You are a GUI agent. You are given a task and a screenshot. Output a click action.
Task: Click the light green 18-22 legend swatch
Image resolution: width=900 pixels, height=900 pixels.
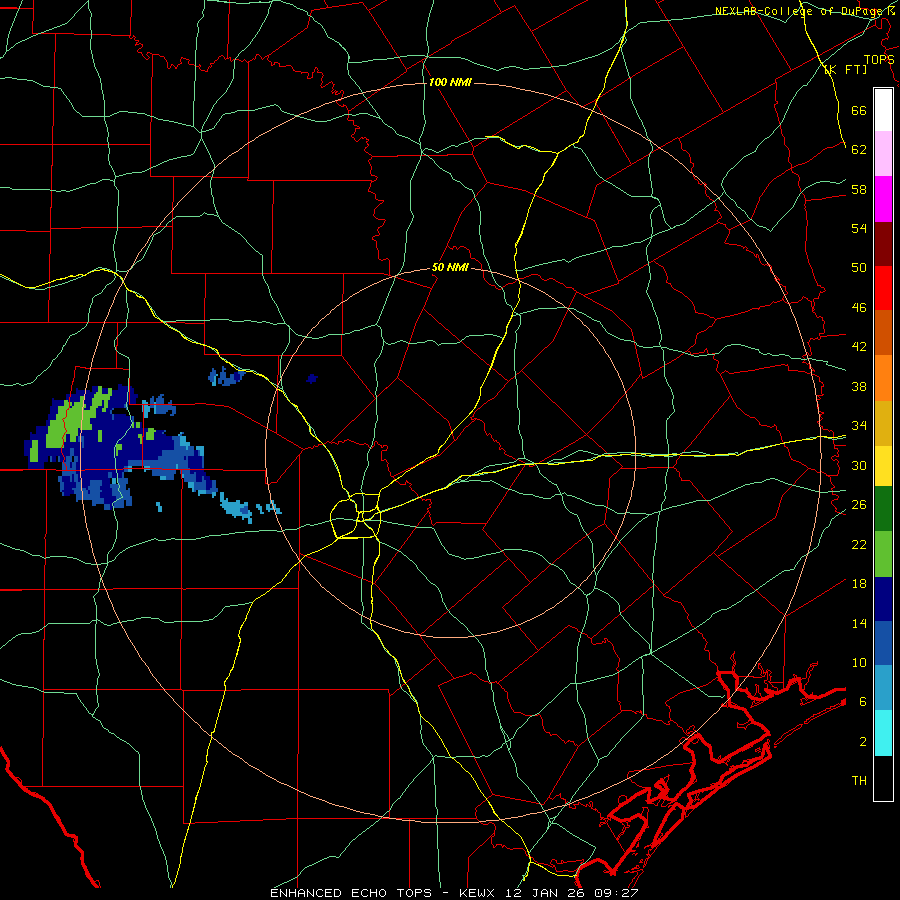tap(883, 554)
